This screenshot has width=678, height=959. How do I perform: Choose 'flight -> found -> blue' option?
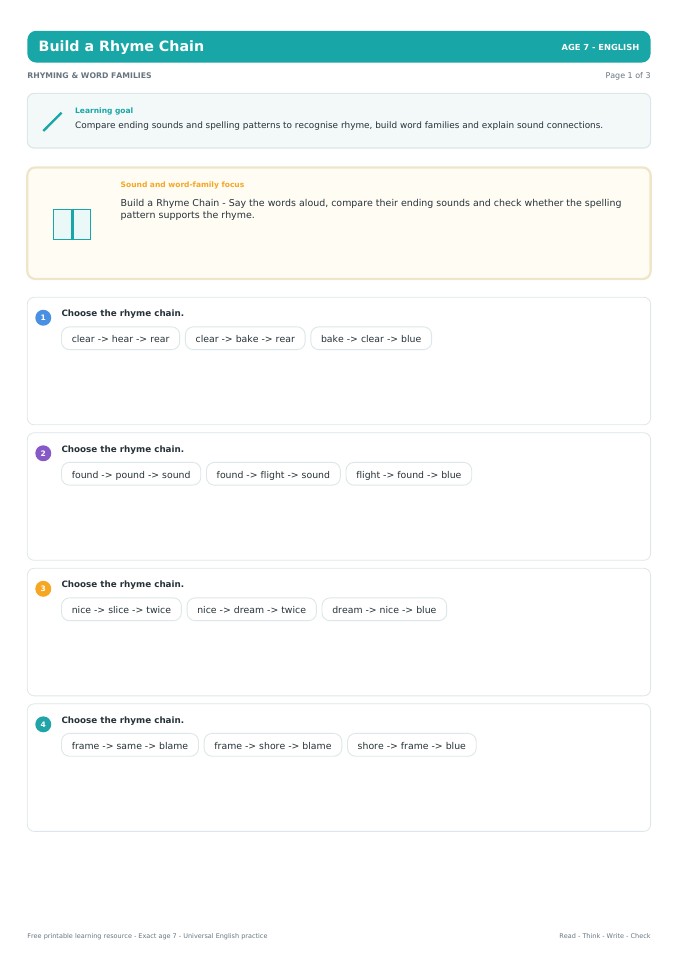[409, 474]
